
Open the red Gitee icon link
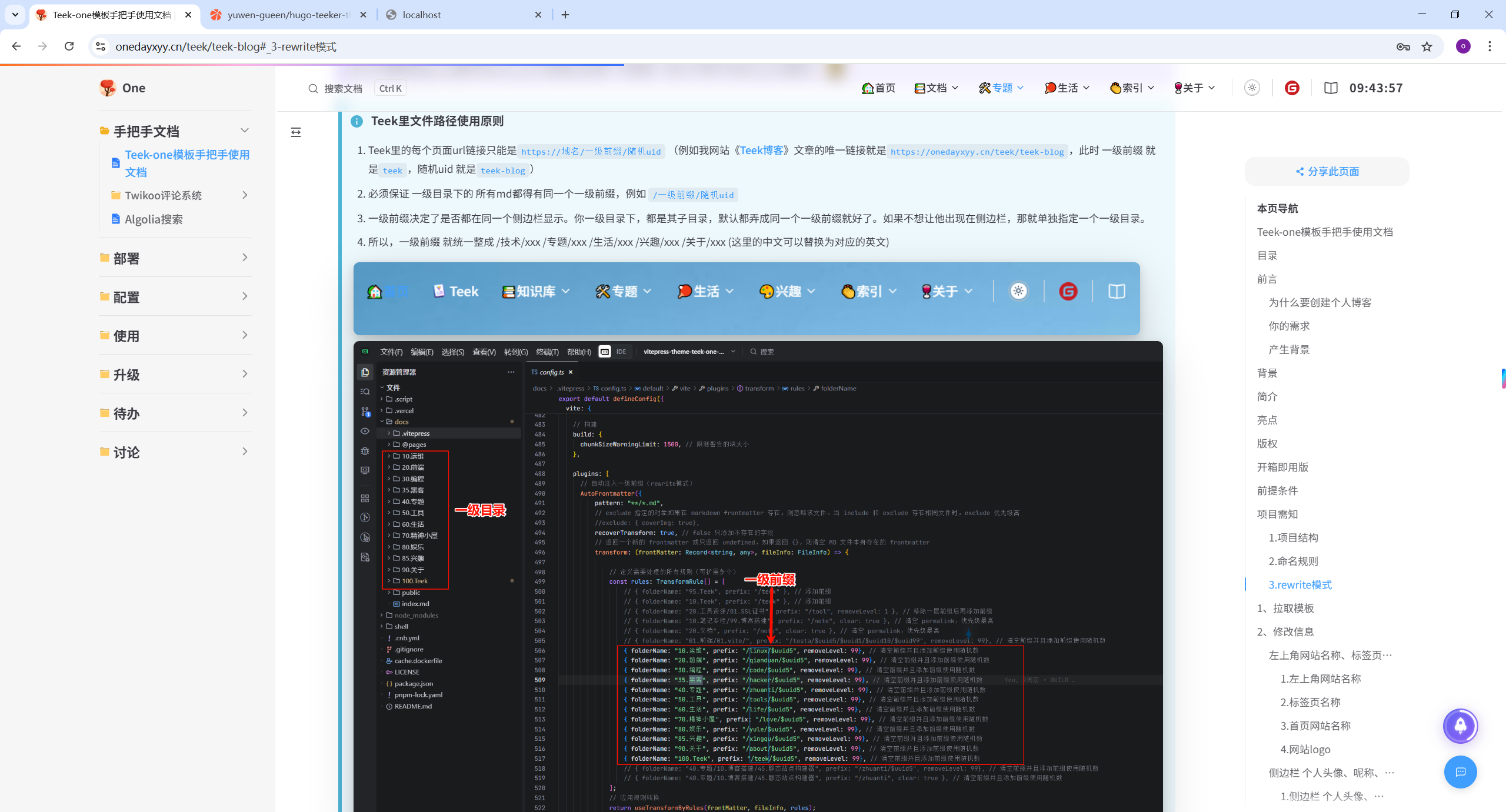click(x=1292, y=88)
